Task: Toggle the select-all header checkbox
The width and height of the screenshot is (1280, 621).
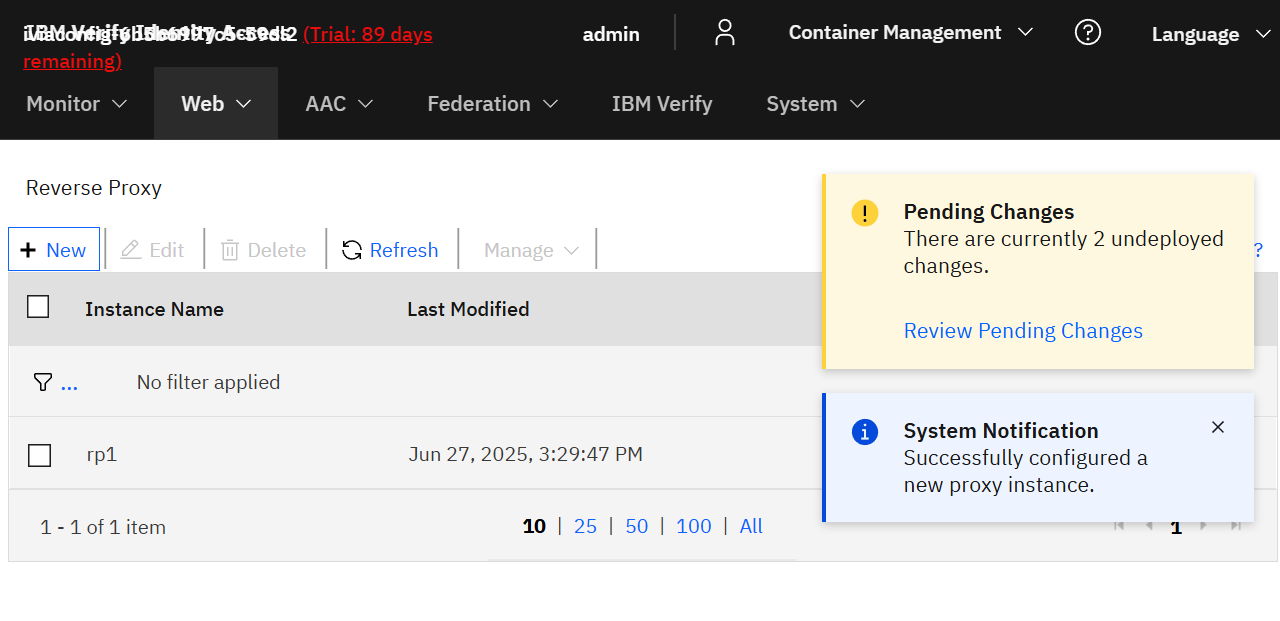Action: [38, 307]
